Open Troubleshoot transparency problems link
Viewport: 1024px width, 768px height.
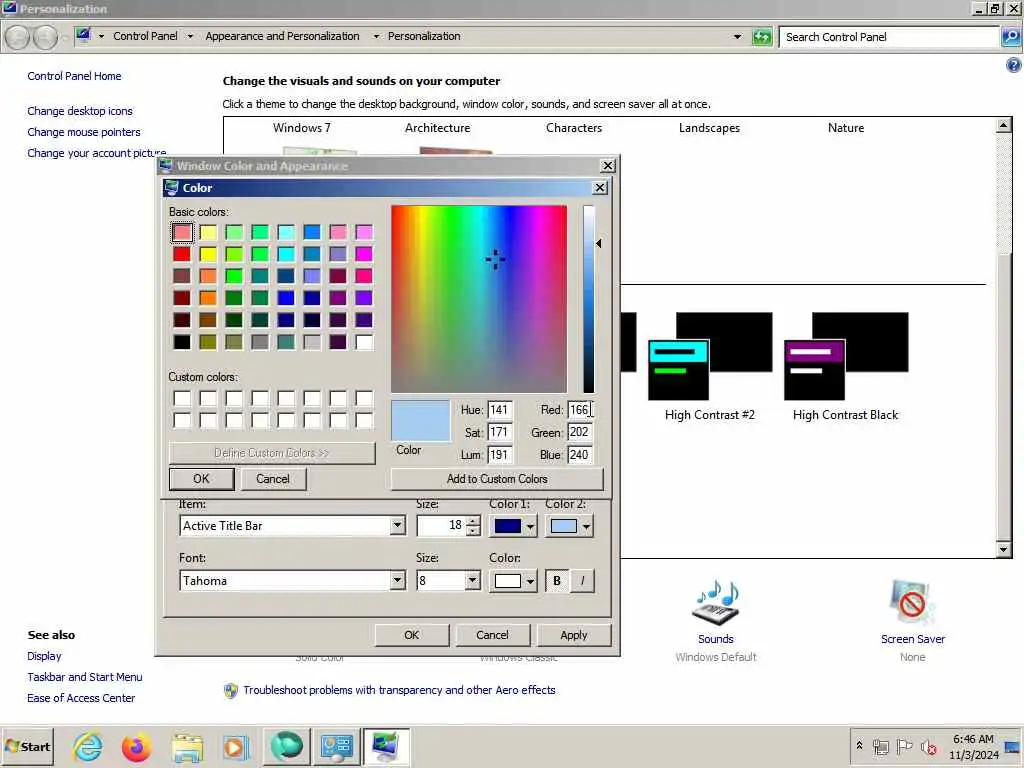[399, 690]
